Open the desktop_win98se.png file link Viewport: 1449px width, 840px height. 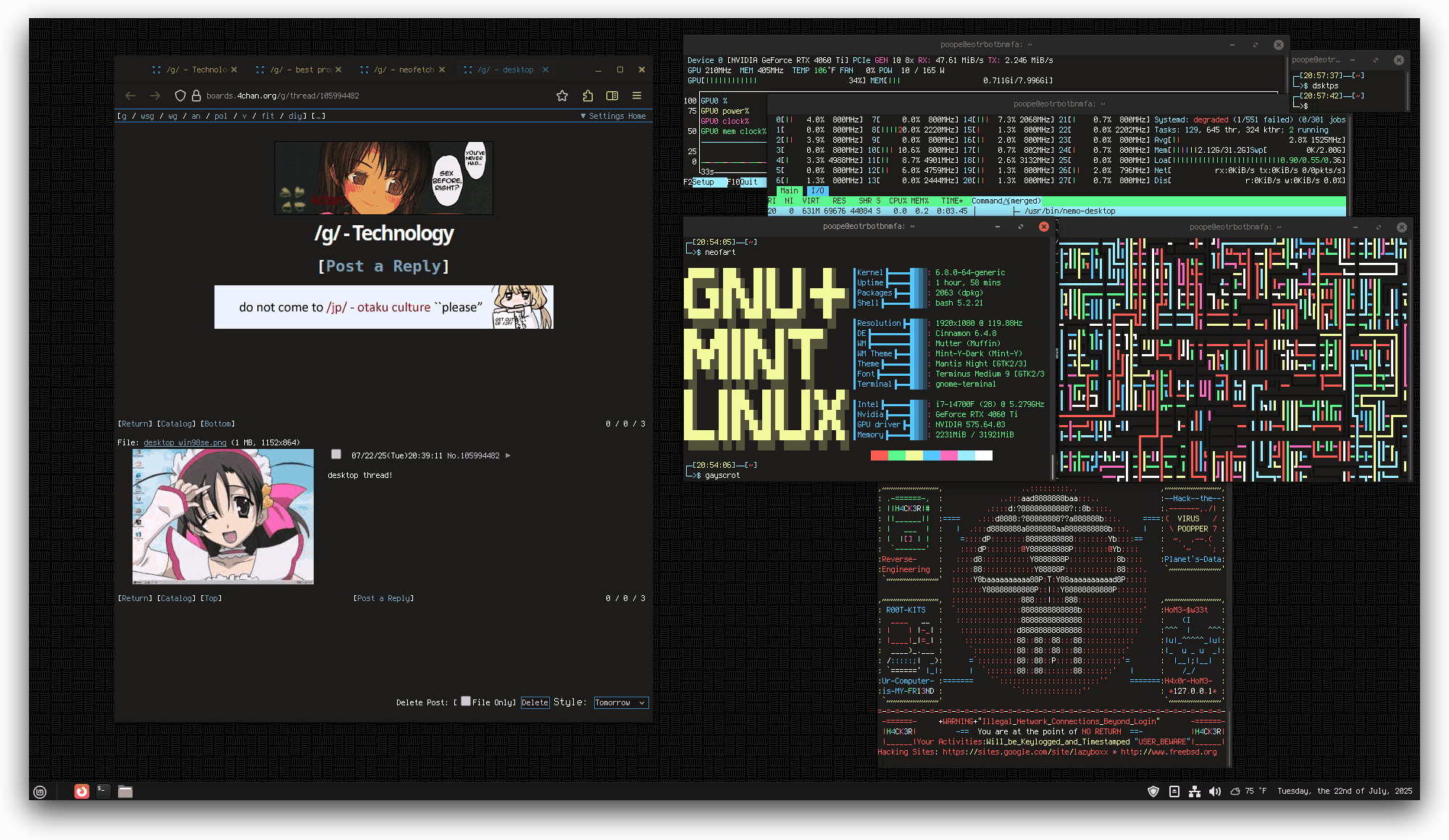click(185, 442)
